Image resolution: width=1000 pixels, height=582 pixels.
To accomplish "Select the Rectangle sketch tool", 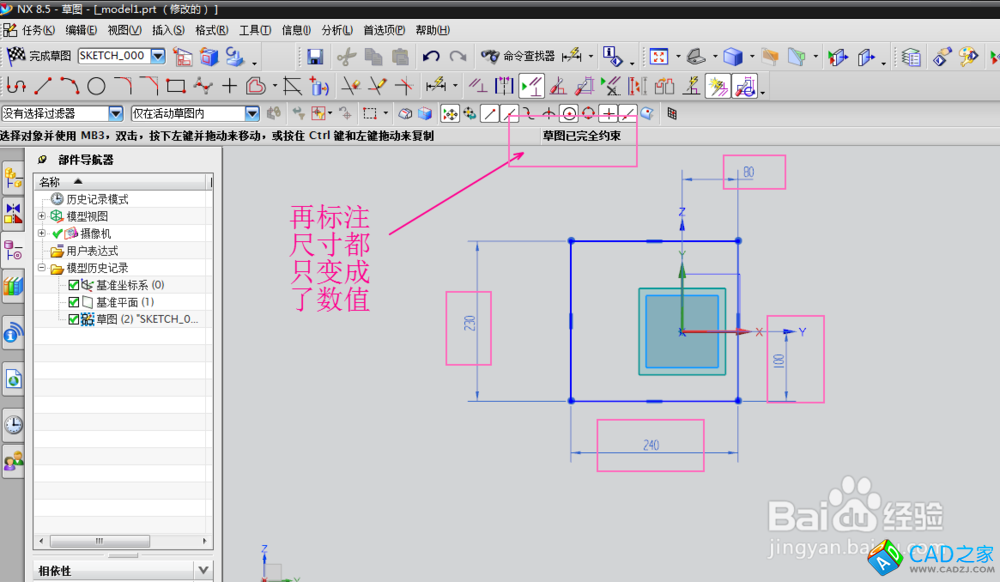I will (x=176, y=86).
